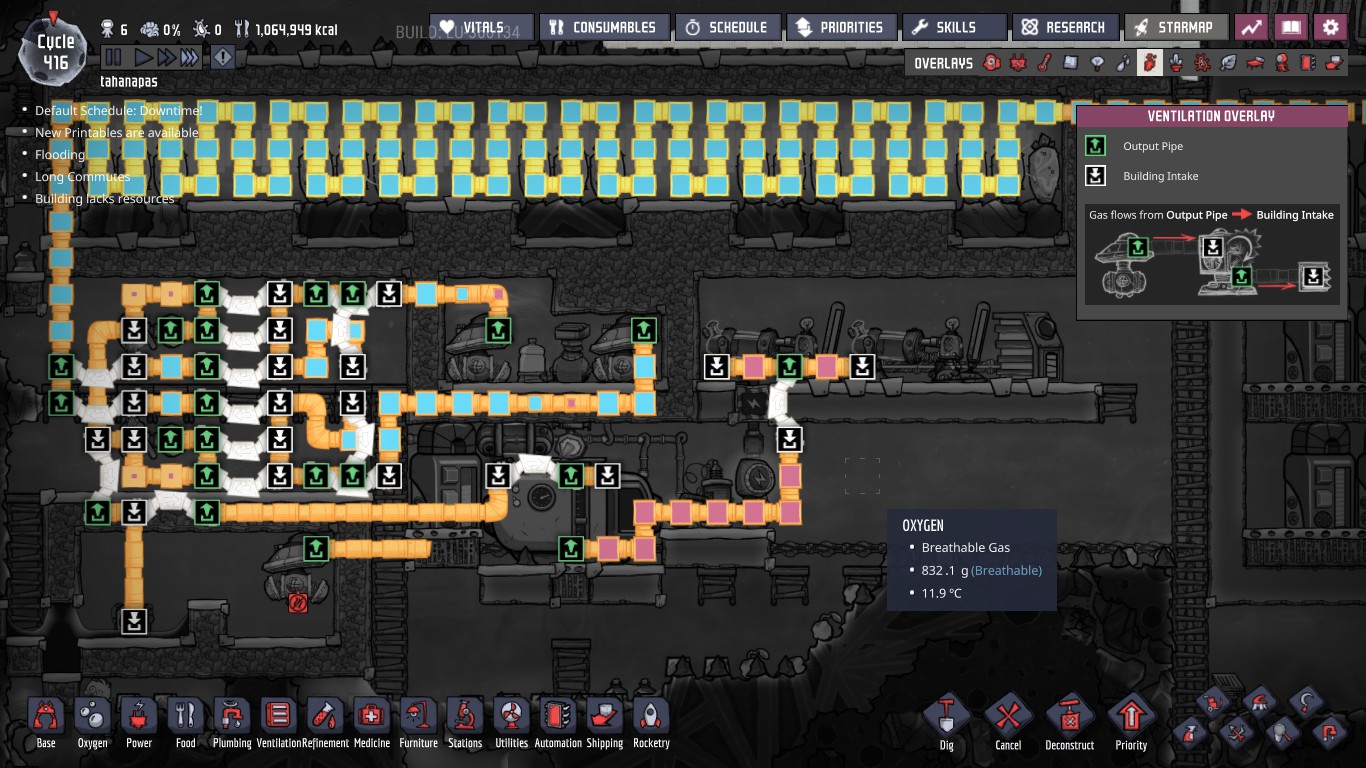Set game to normal speed
The width and height of the screenshot is (1366, 768).
click(x=143, y=57)
